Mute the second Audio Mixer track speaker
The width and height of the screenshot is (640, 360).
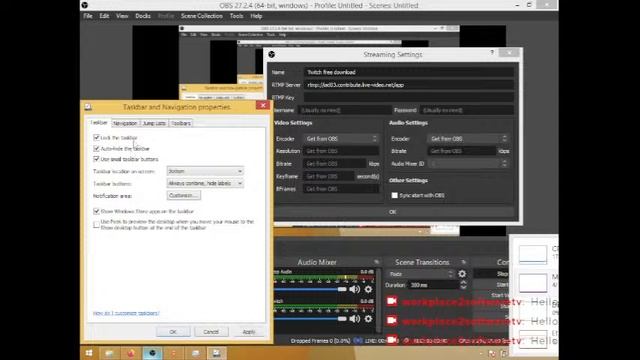[x=354, y=319]
